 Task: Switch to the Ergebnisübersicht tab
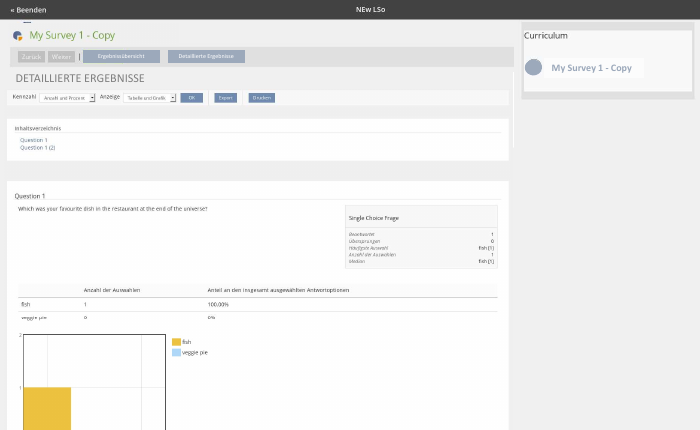(x=121, y=57)
